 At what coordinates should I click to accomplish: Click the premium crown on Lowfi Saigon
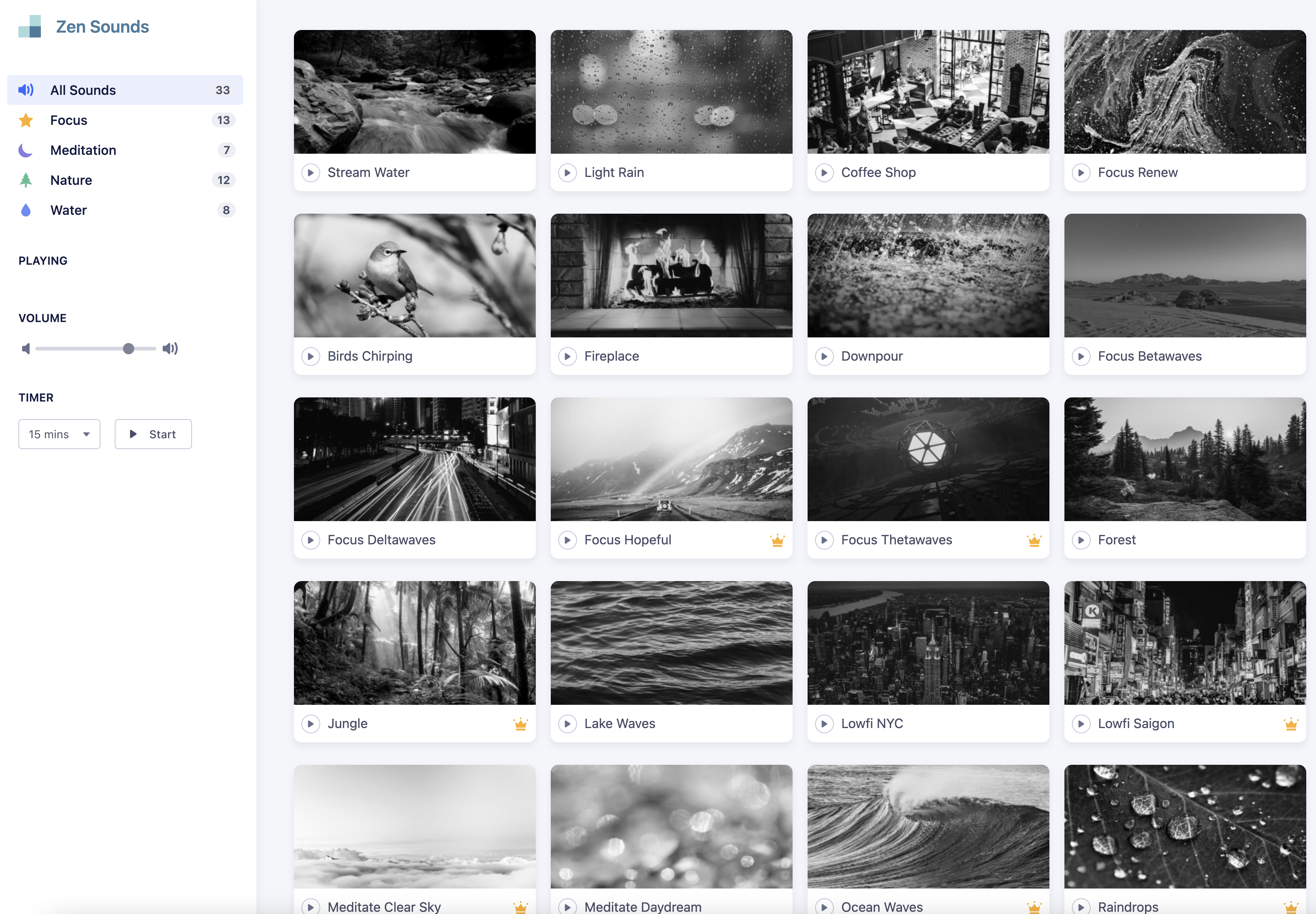click(x=1291, y=724)
